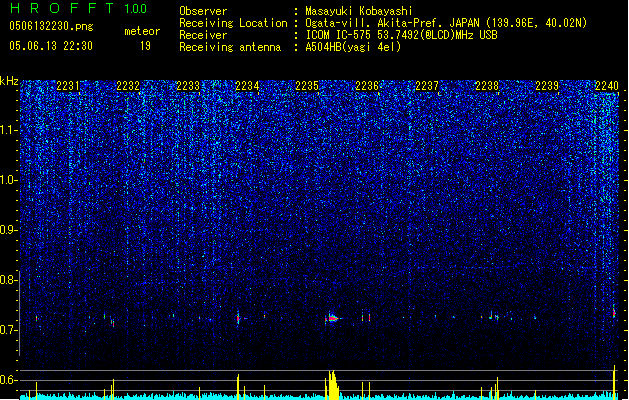Select the file name 0506132230.png
Image resolution: width=629 pixels, height=400 pixels.
tap(51, 26)
